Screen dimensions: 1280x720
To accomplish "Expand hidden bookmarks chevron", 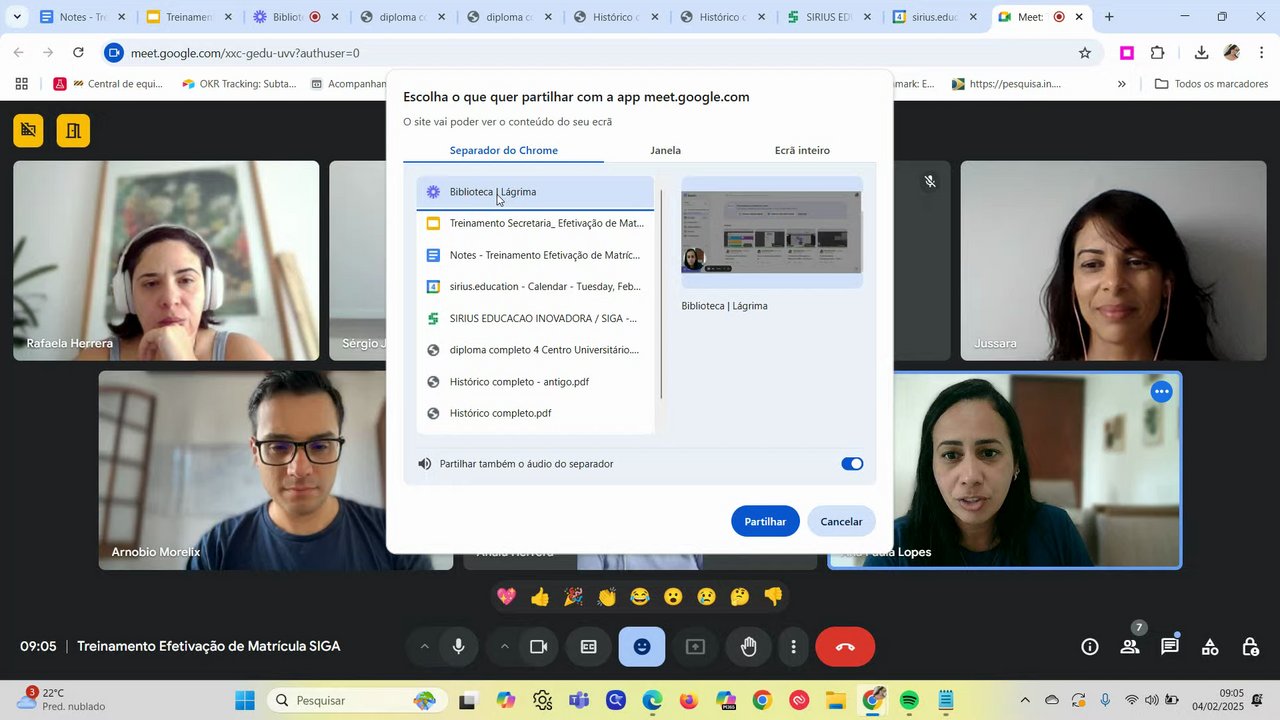I will pos(1121,84).
